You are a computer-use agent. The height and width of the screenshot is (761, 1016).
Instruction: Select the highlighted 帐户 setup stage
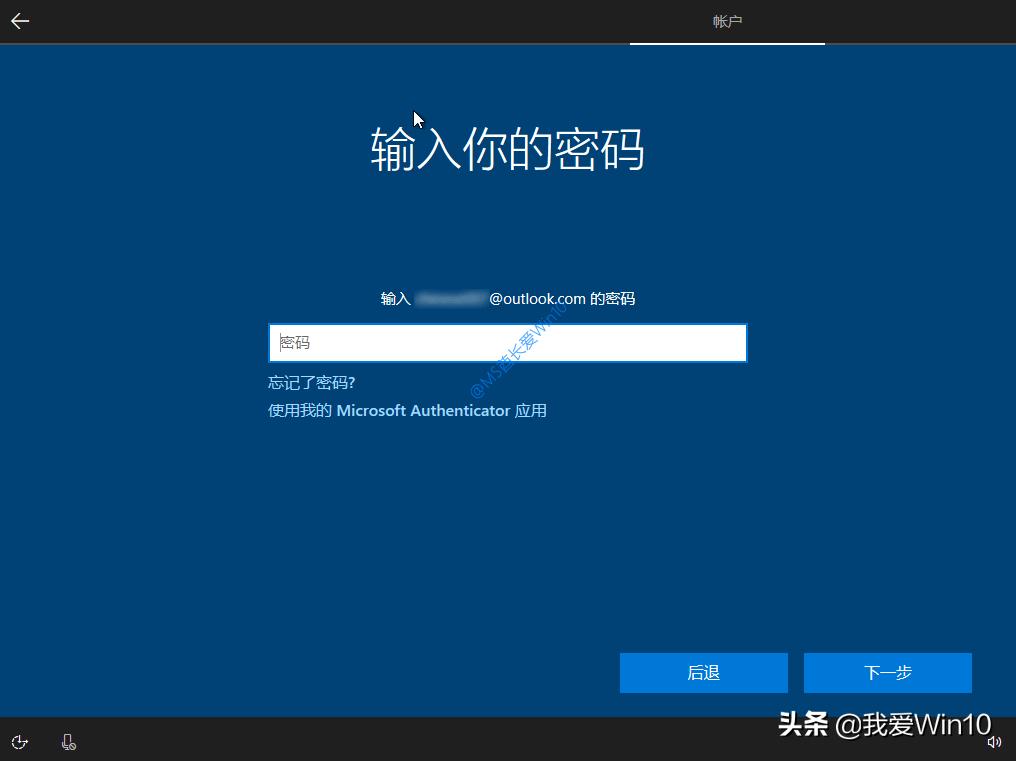coord(727,21)
